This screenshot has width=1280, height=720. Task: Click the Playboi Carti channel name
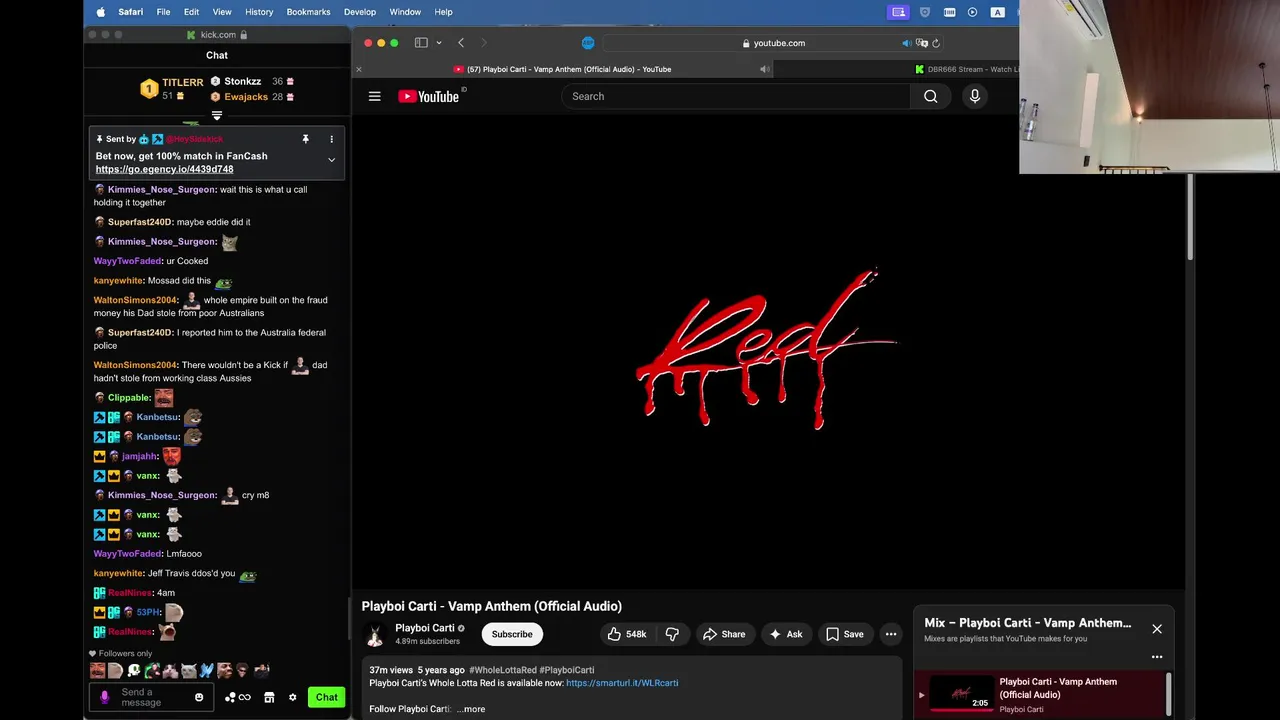click(x=425, y=628)
